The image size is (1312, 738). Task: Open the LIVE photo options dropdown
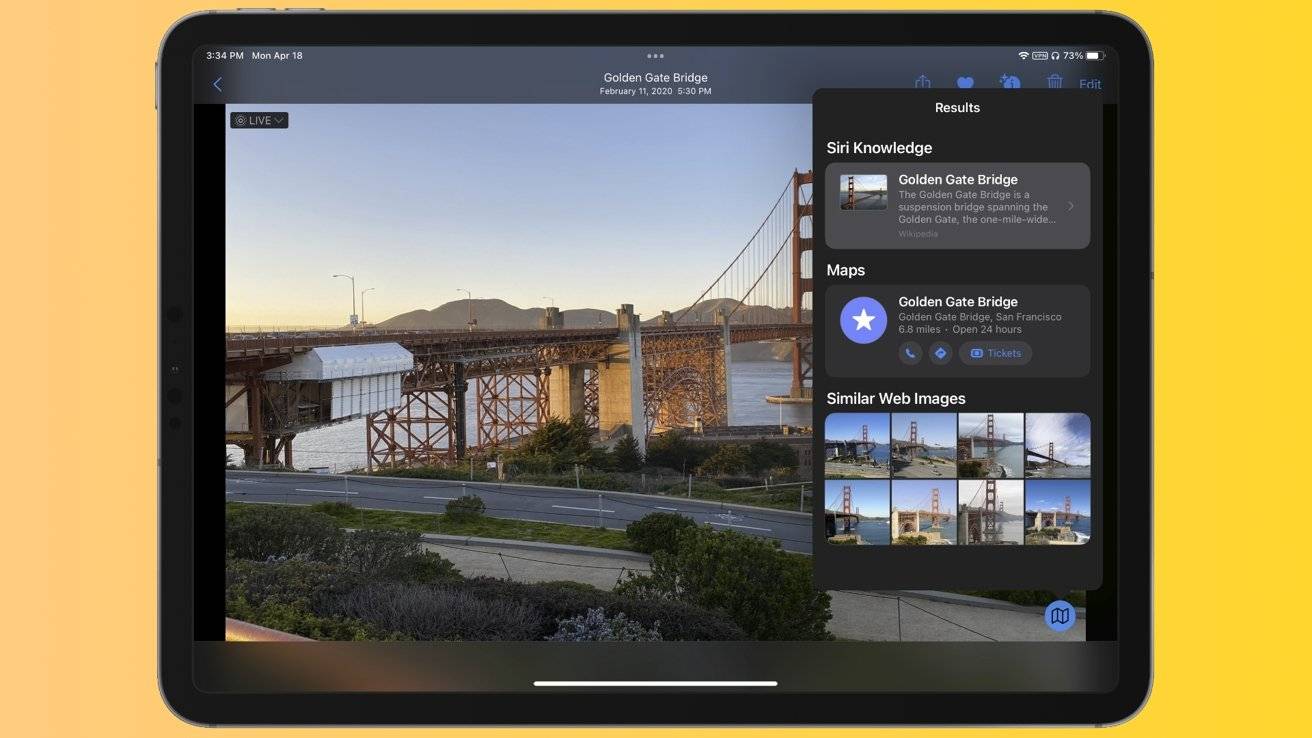click(259, 120)
